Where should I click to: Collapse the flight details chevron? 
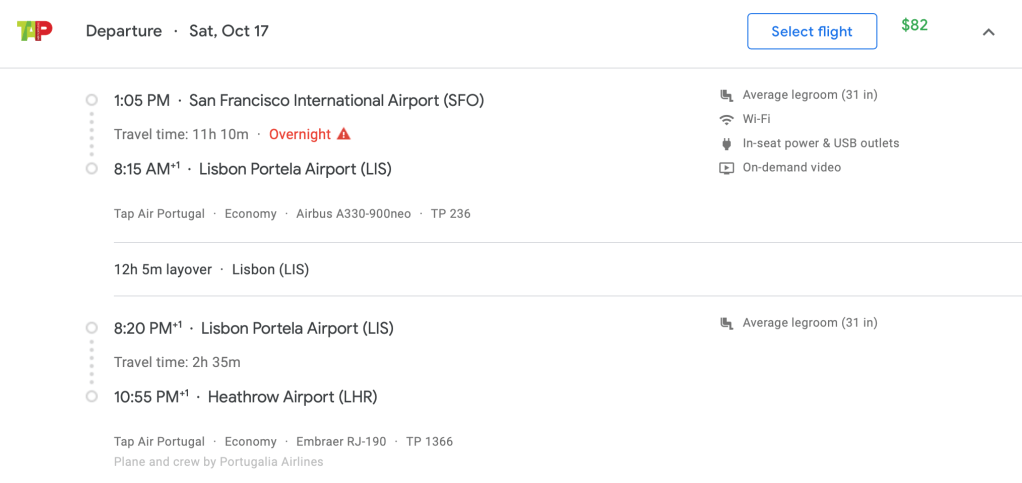click(x=989, y=32)
